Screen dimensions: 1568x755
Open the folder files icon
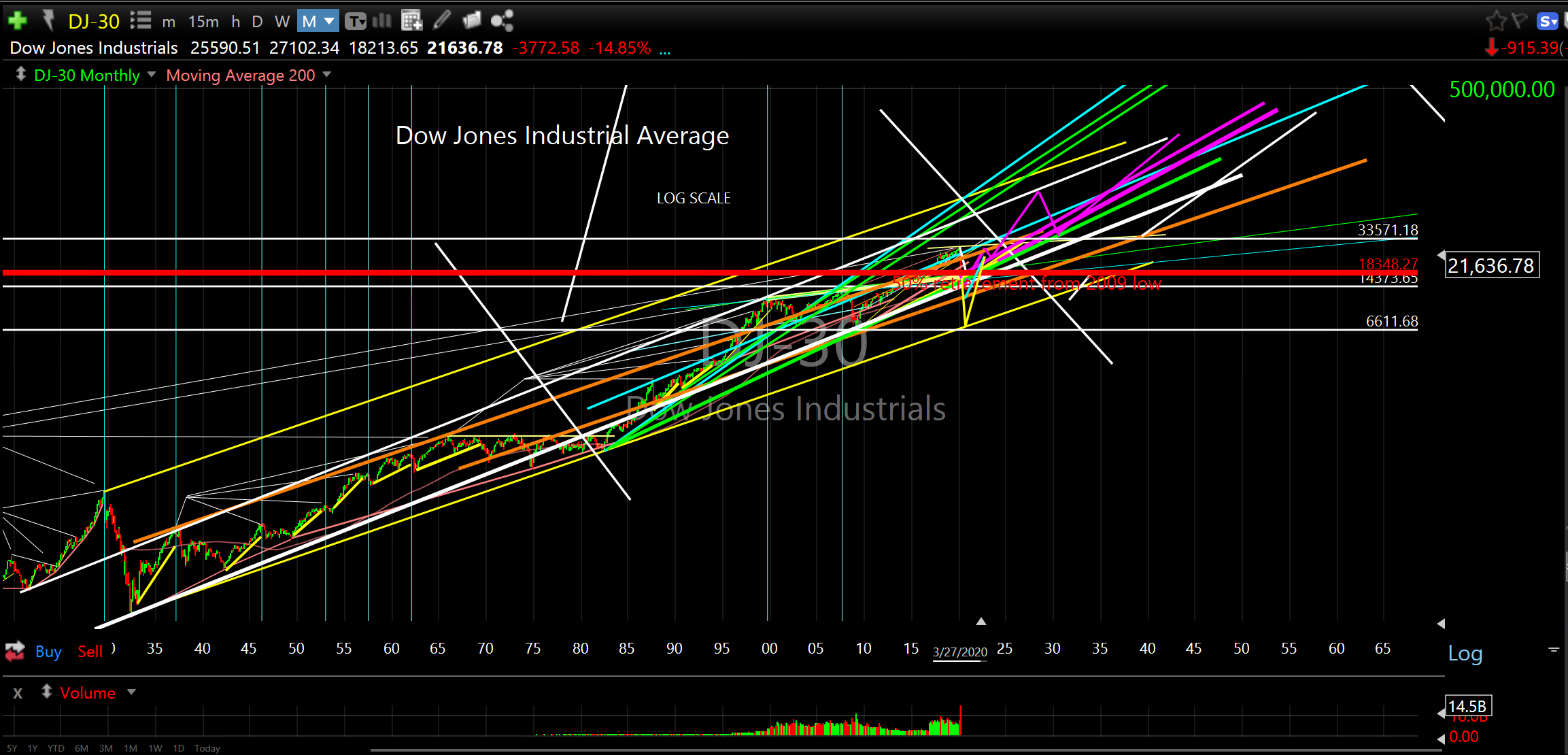[x=472, y=20]
